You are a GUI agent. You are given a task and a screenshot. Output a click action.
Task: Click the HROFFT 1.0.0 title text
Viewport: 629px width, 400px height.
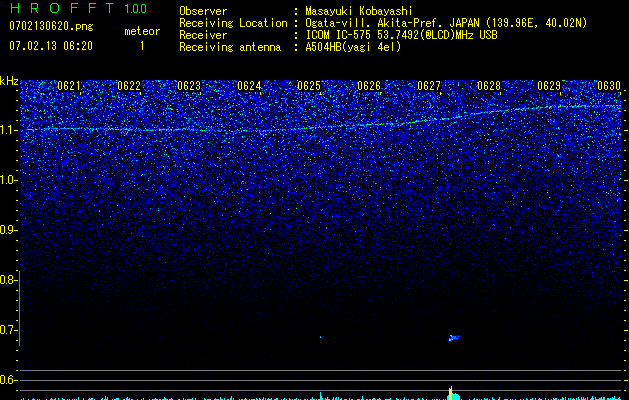coord(79,8)
